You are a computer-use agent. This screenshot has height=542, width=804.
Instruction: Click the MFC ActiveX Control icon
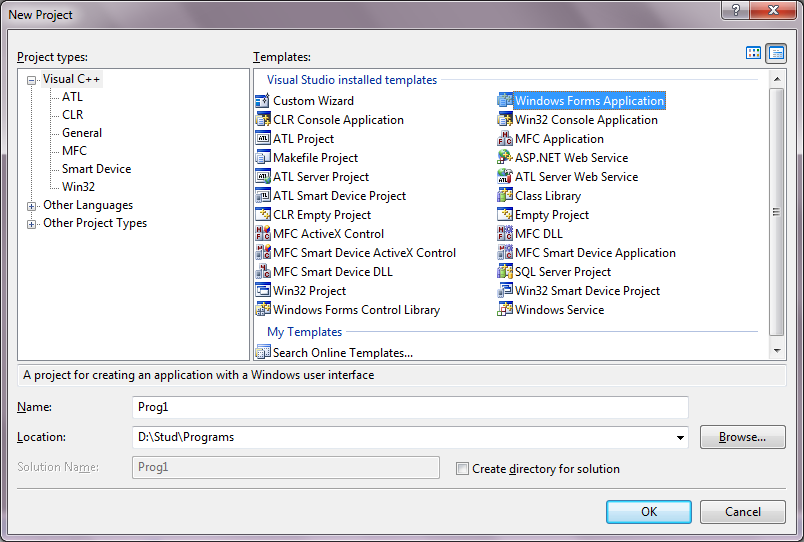tap(263, 233)
